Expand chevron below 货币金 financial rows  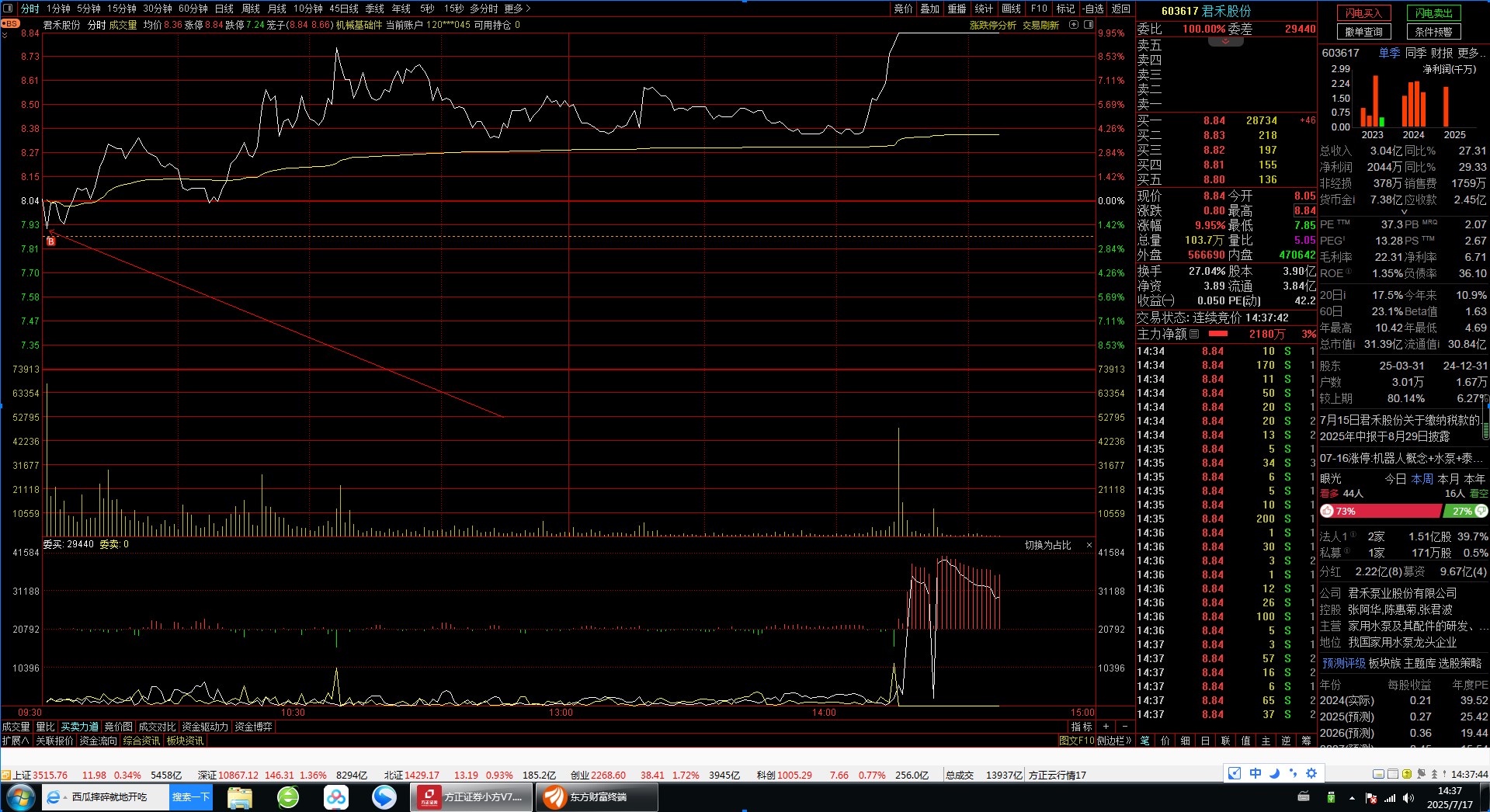(1403, 212)
